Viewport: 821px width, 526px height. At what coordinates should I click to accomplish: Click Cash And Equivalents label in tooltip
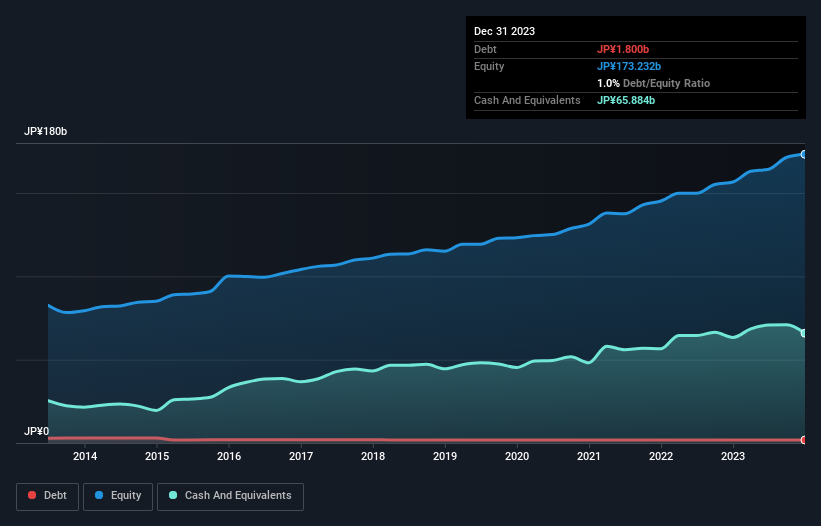527,100
